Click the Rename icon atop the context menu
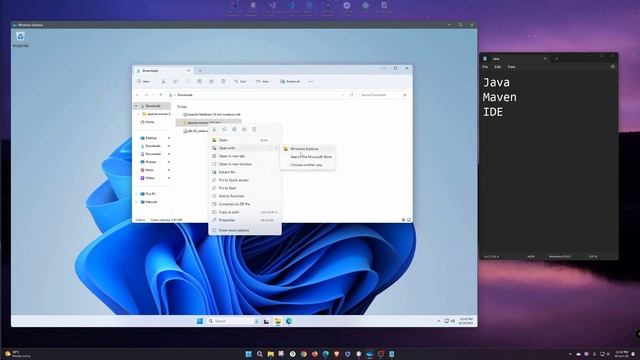This screenshot has width=640, height=360. tap(234, 129)
